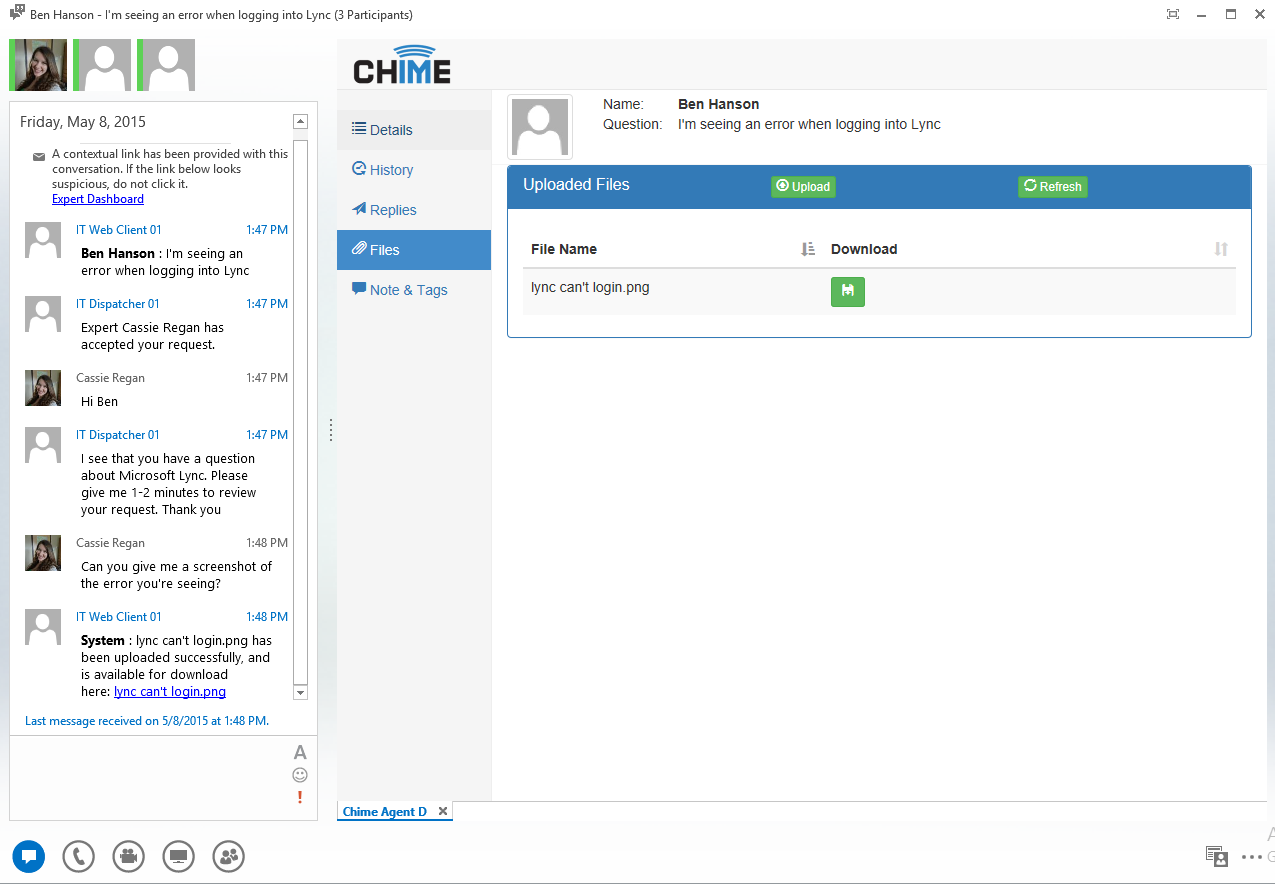This screenshot has width=1275, height=884.
Task: Close the Chime Agent D tab
Action: pos(443,811)
